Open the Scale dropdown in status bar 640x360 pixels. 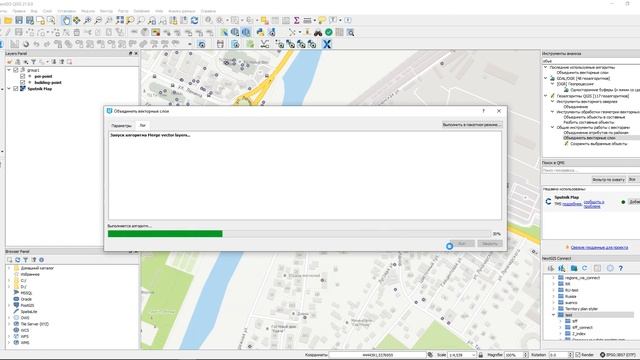click(473, 355)
